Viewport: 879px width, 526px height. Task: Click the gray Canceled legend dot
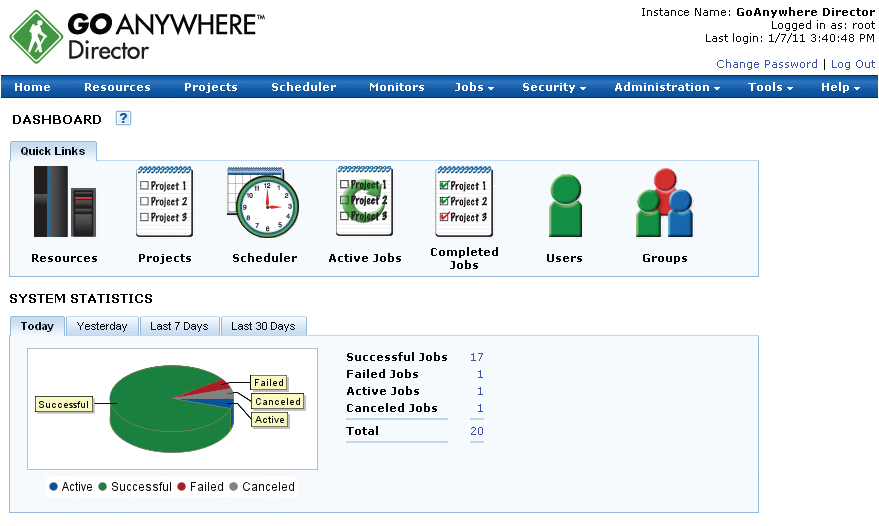point(234,487)
